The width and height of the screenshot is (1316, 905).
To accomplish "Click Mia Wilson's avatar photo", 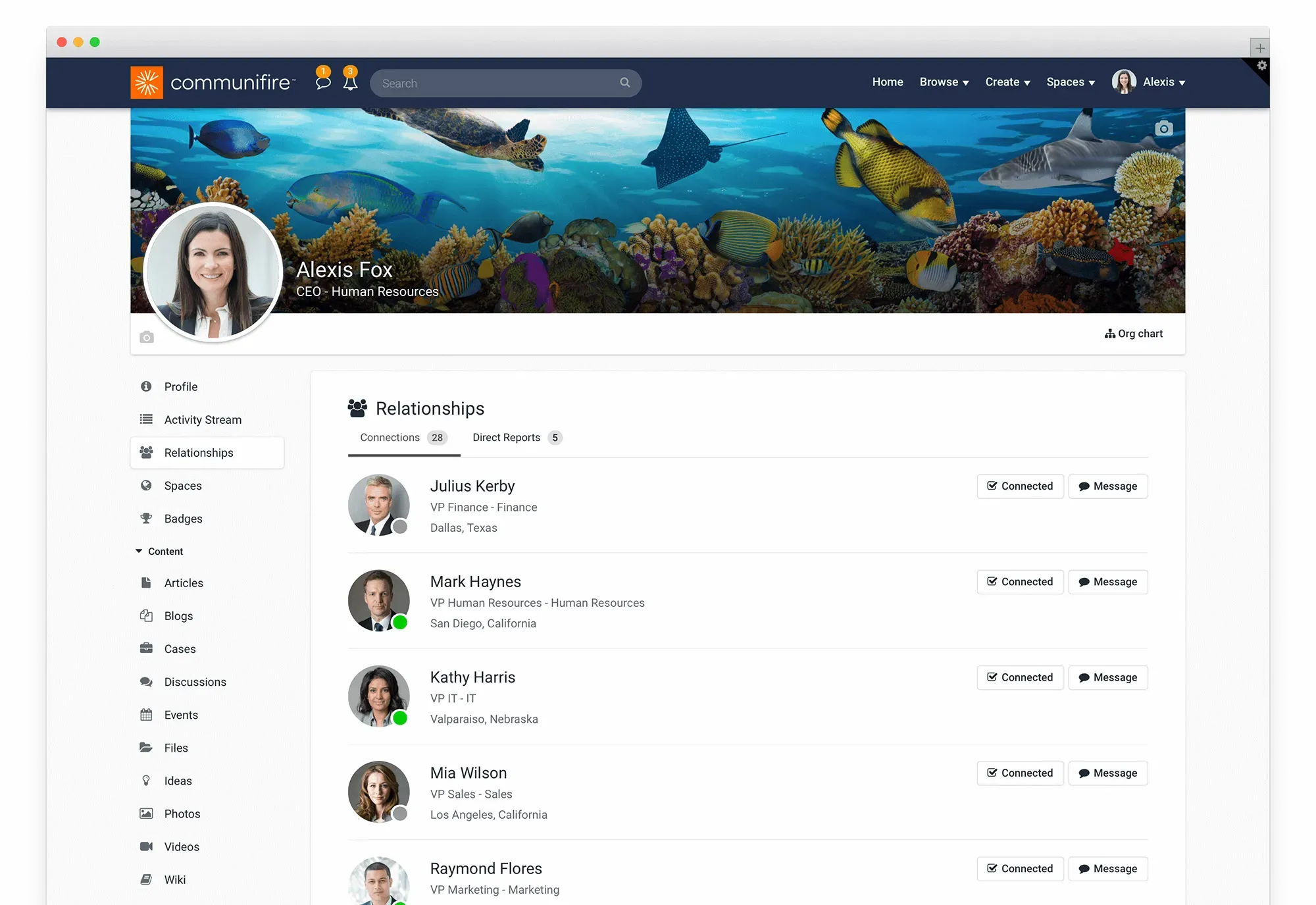I will pyautogui.click(x=379, y=792).
